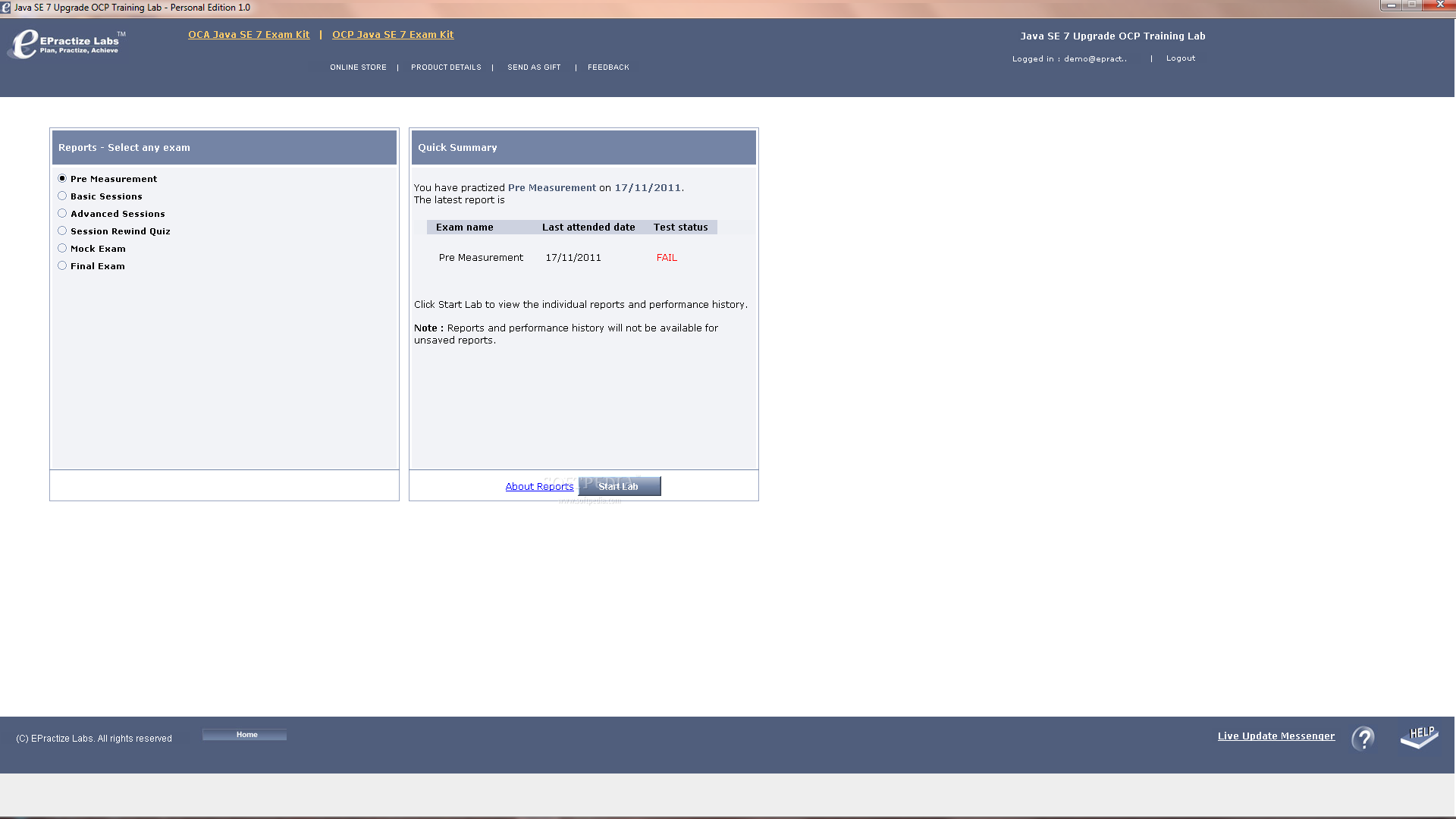This screenshot has width=1456, height=819.
Task: Click the app icon in title bar
Action: pos(6,8)
